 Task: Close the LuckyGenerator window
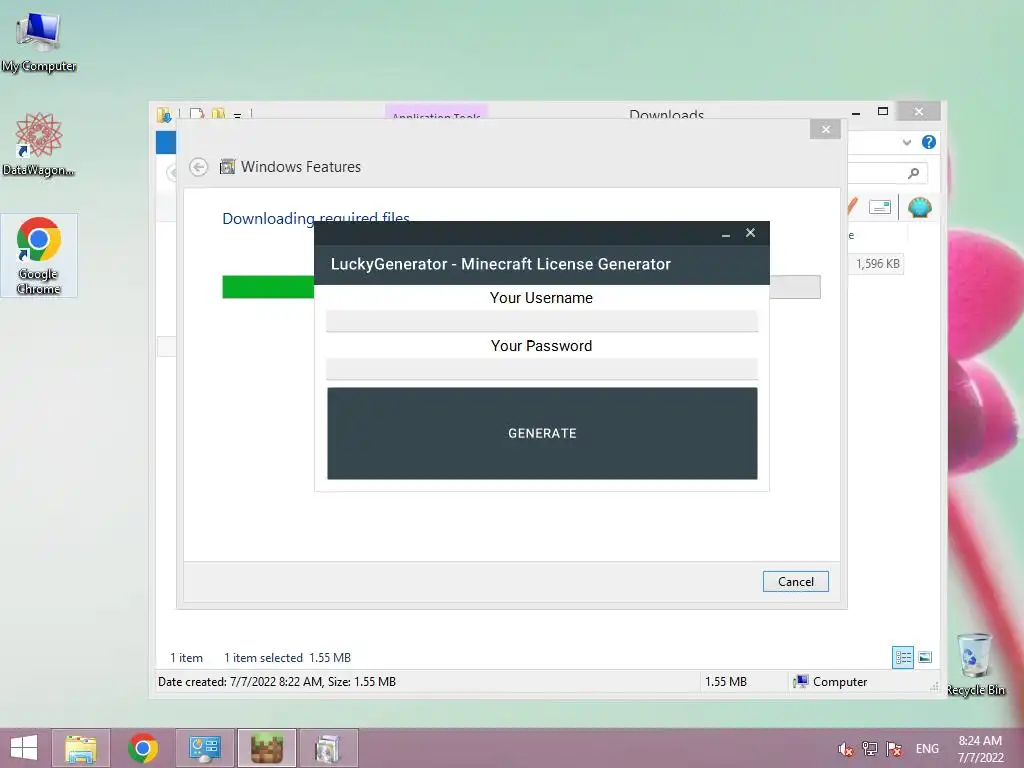click(x=750, y=232)
